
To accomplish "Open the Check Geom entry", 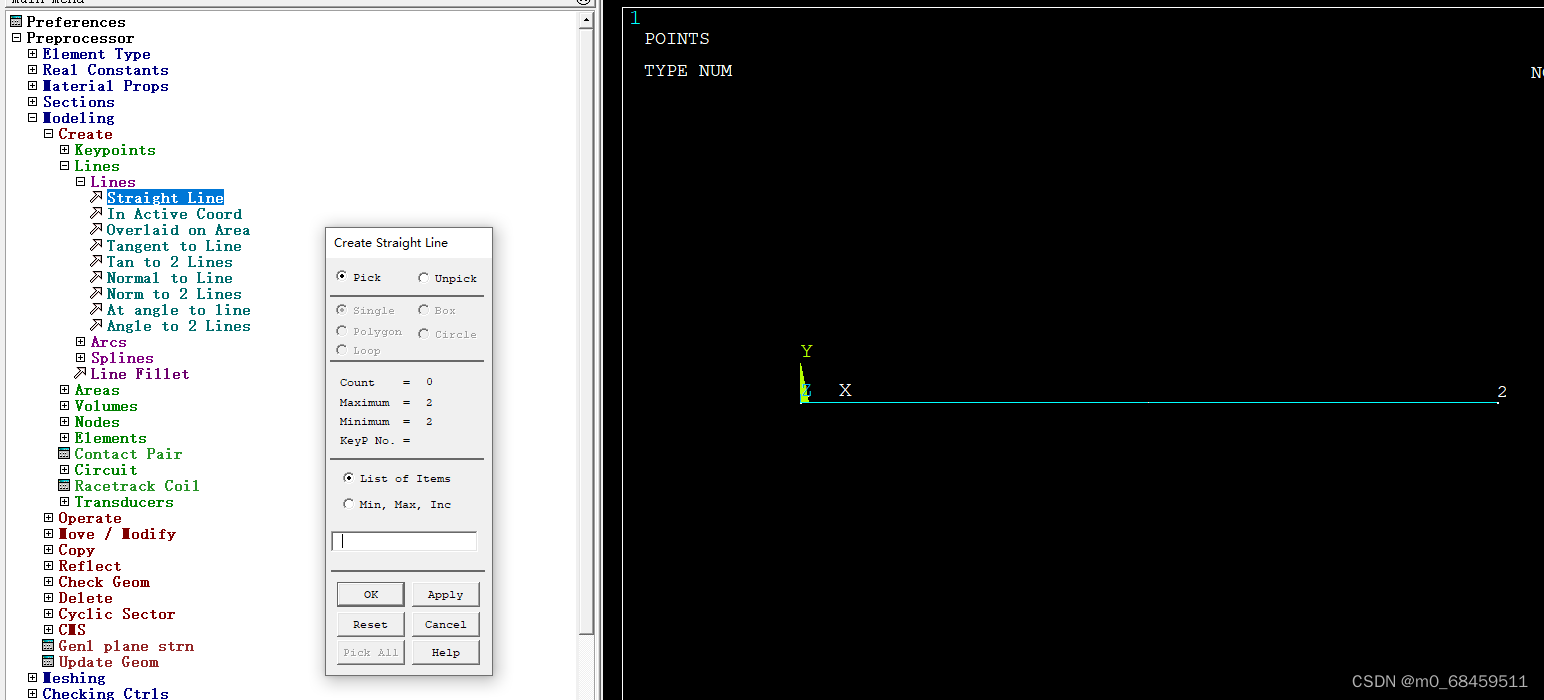I will [104, 582].
